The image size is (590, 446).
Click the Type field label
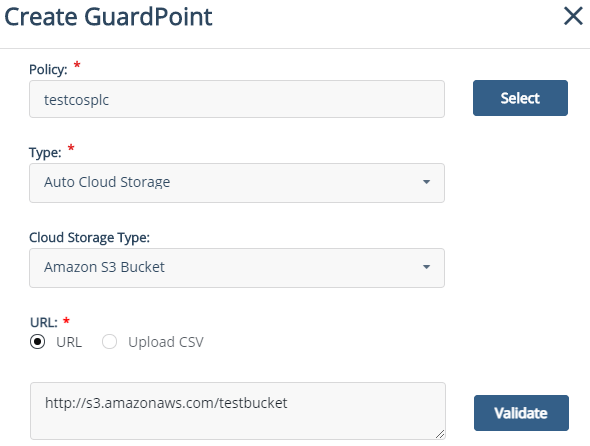coord(45,153)
